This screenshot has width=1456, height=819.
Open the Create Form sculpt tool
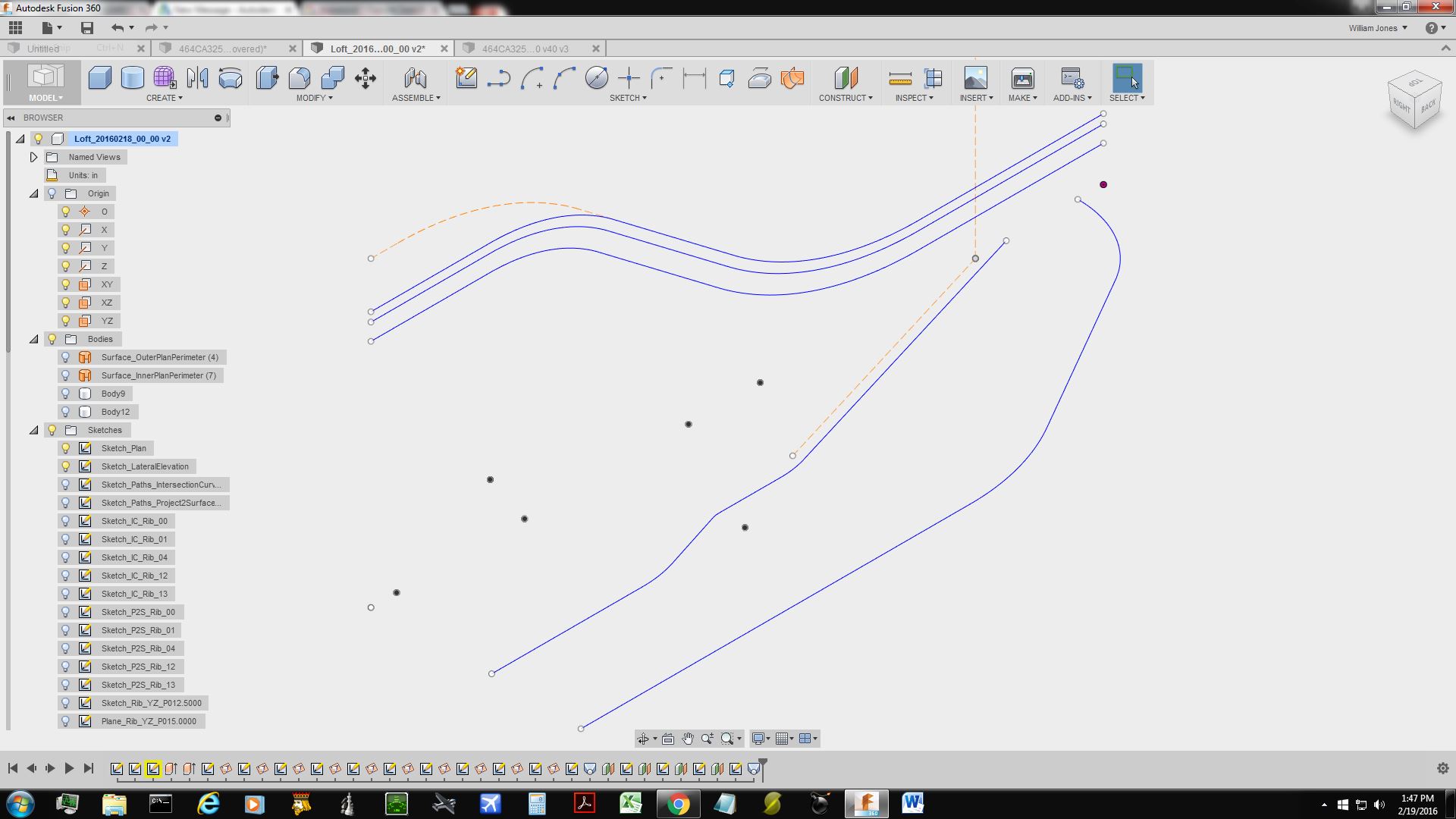pos(165,78)
